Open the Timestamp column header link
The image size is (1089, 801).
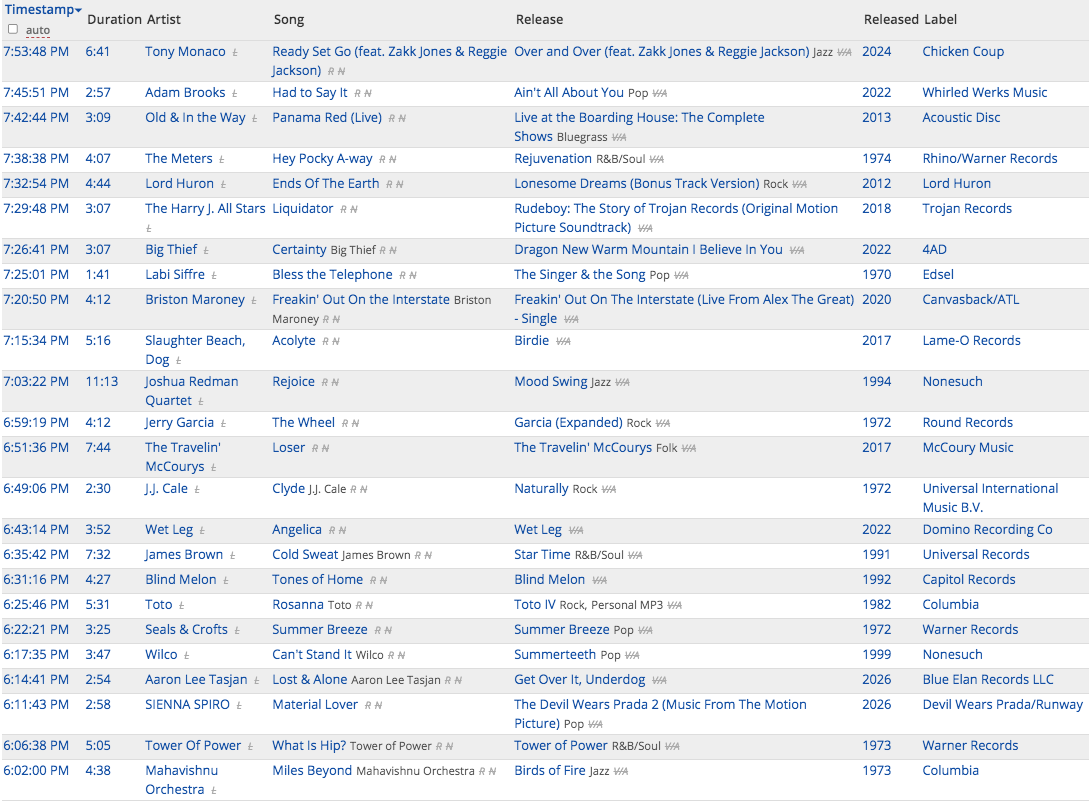(40, 10)
